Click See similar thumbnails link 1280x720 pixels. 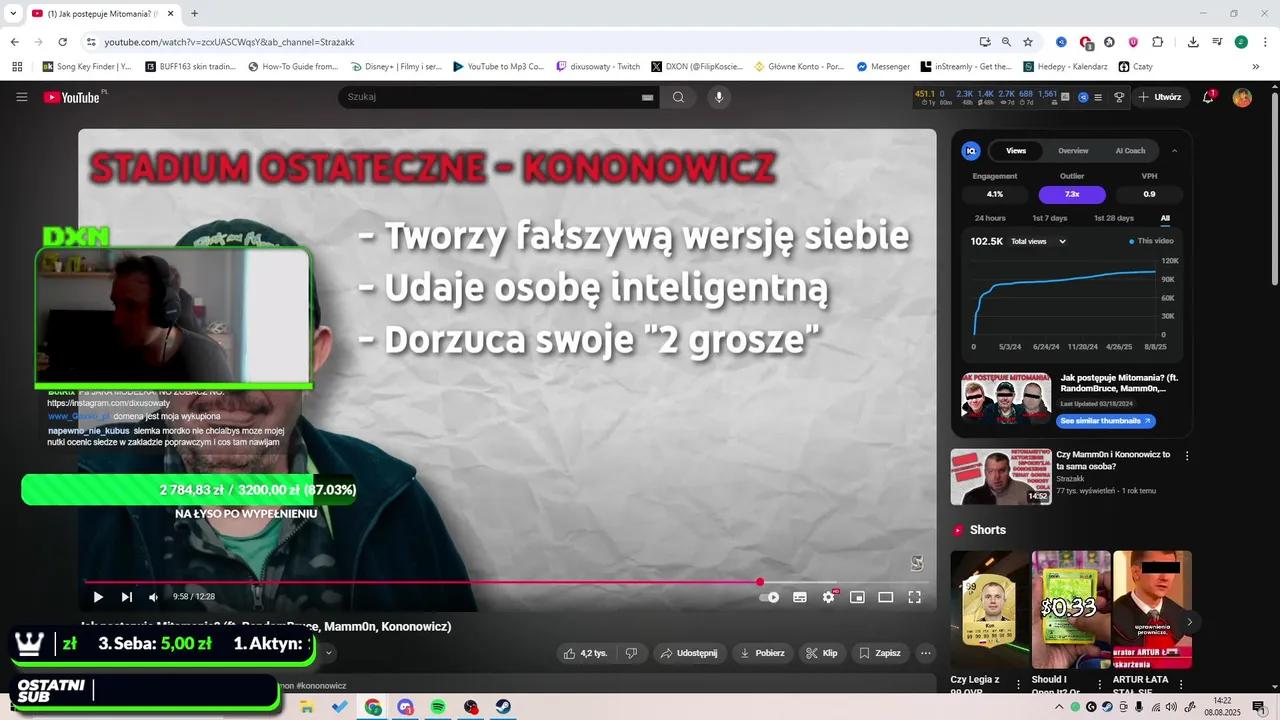[x=1107, y=421]
